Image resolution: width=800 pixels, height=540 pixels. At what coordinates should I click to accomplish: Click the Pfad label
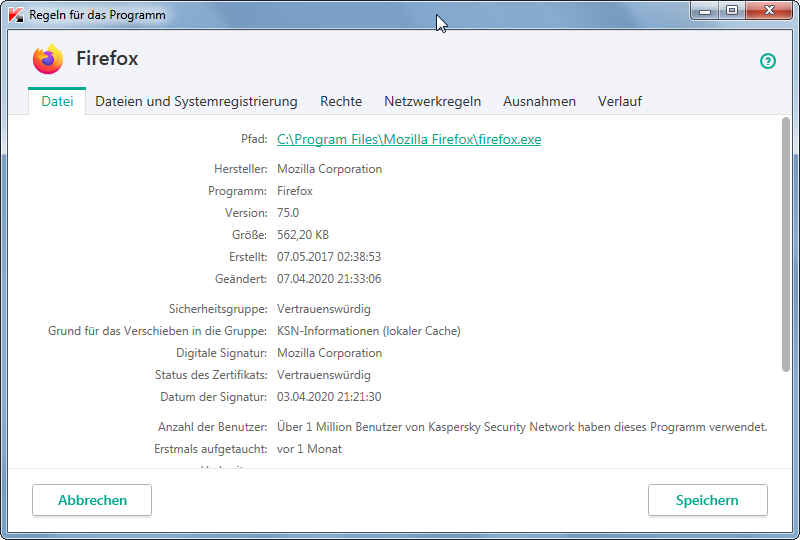click(254, 139)
